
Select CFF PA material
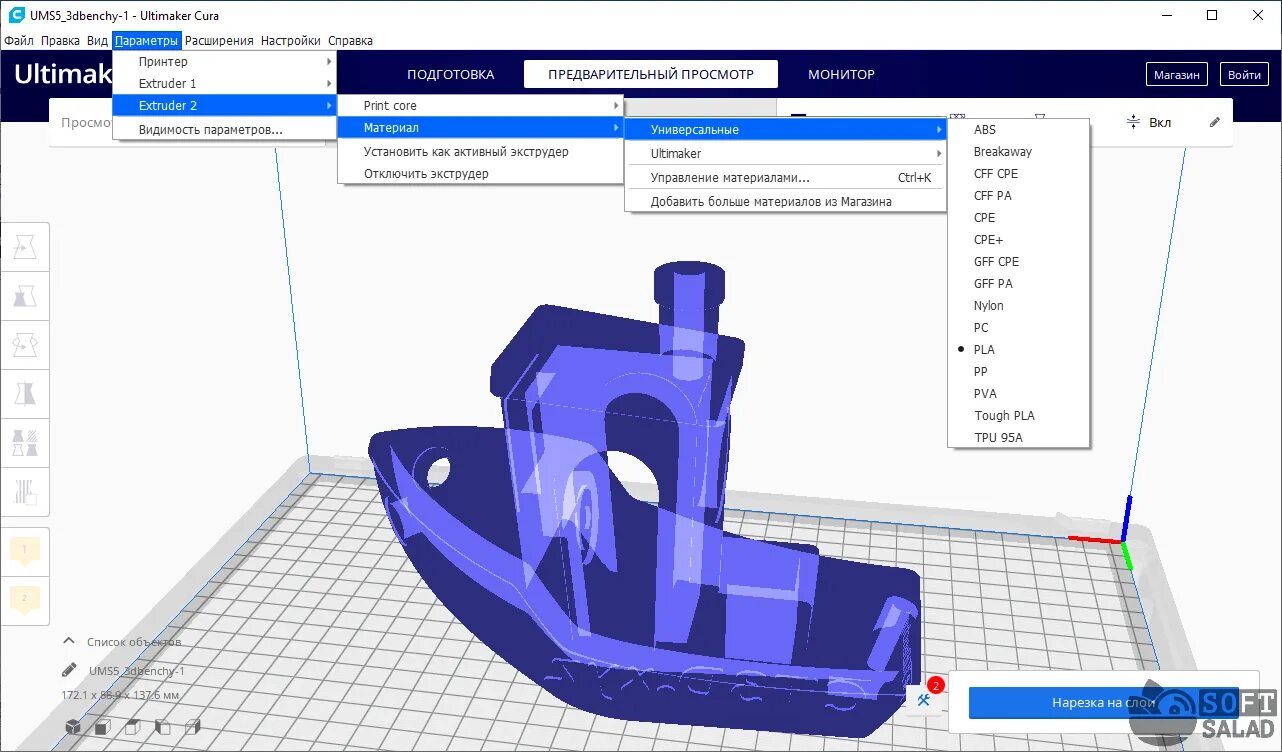pos(1018,196)
